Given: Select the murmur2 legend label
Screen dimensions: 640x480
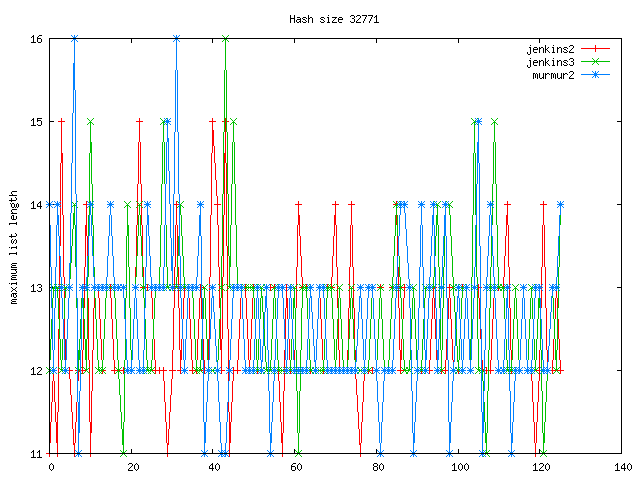Looking at the screenshot, I should pos(553,76).
